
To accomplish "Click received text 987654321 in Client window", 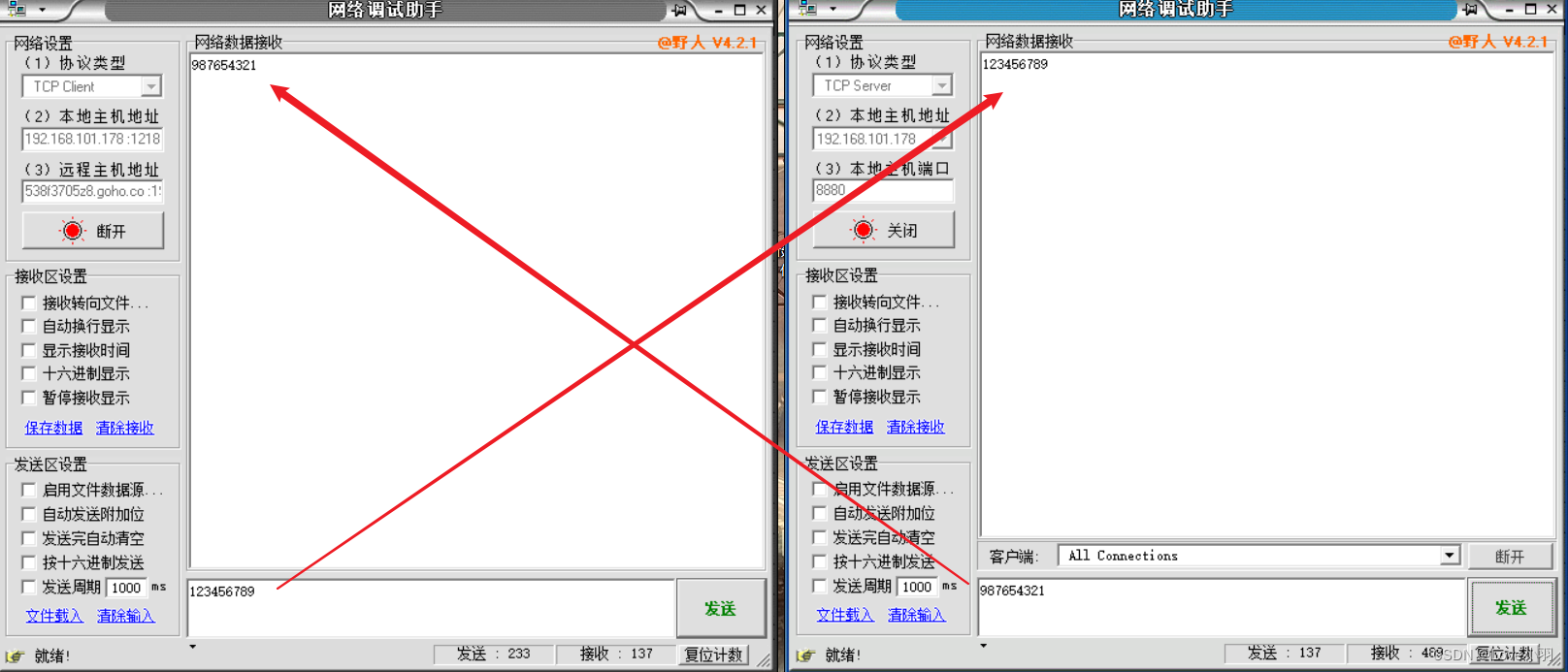I will point(224,65).
